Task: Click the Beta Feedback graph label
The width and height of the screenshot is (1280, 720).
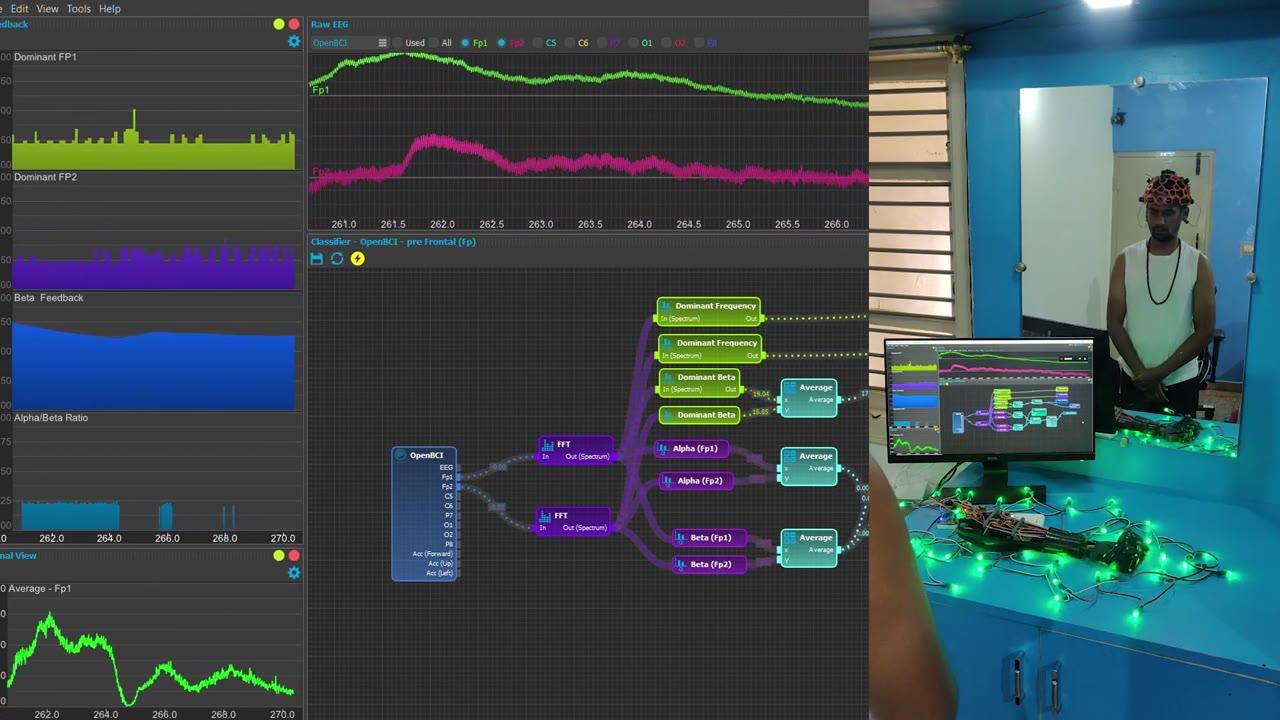Action: tap(49, 298)
